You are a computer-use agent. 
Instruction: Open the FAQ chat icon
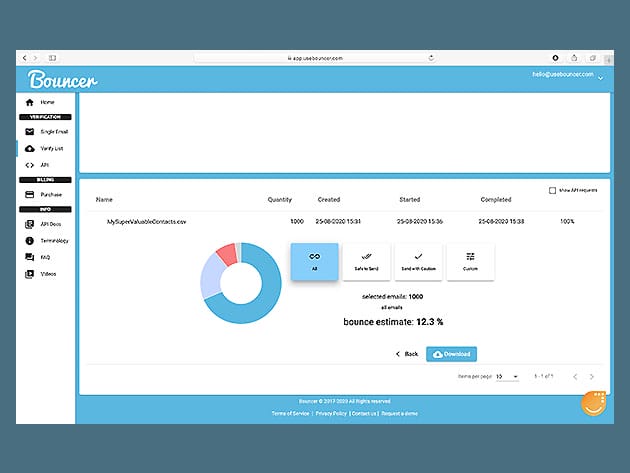(30, 257)
